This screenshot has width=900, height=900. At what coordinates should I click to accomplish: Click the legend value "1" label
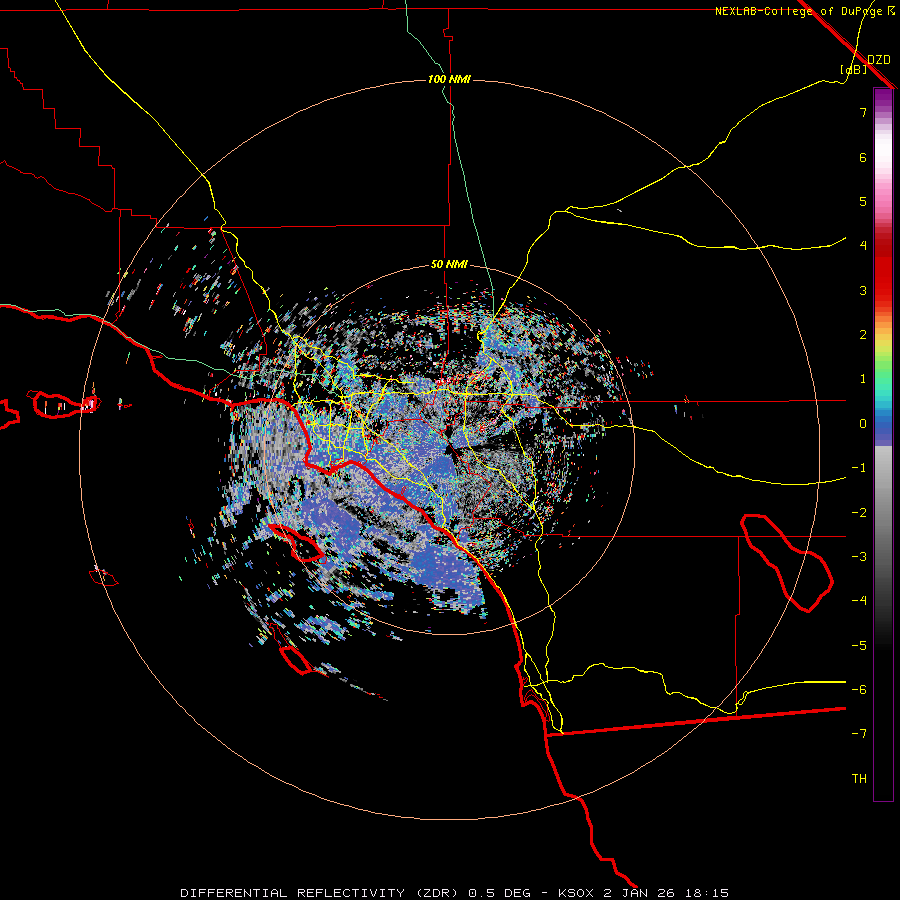coord(863,378)
